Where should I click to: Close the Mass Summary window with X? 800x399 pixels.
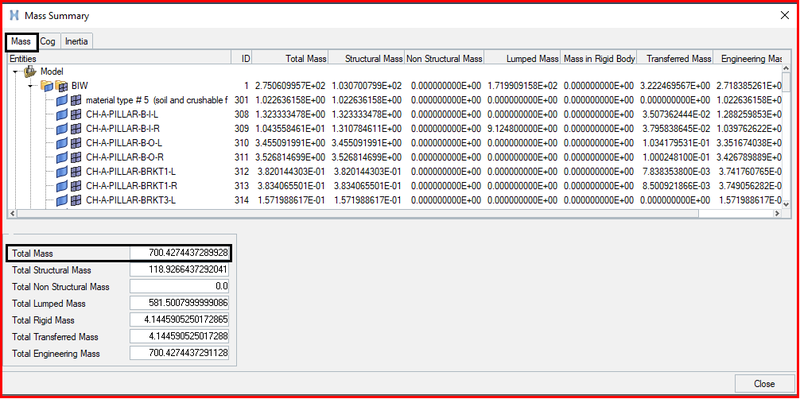785,15
